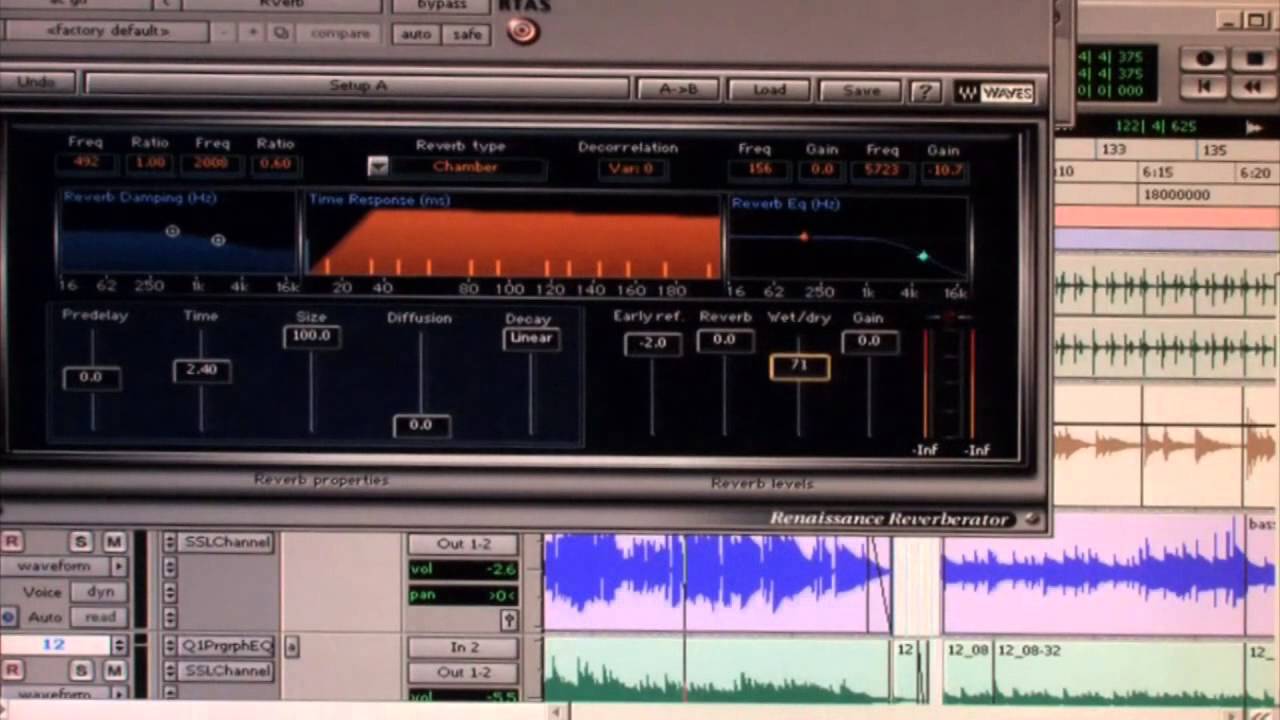Start recording with the transport Record button
The width and height of the screenshot is (1280, 720).
coord(1204,59)
